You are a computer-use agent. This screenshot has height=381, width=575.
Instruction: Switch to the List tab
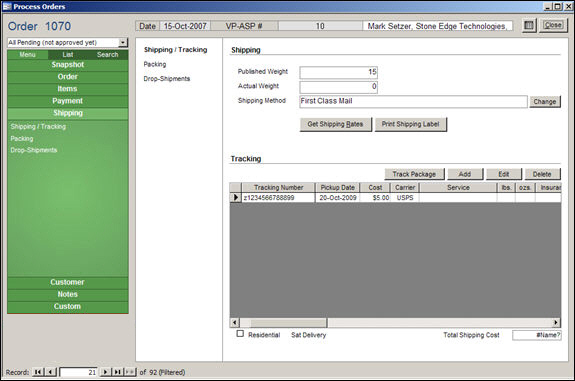pos(67,55)
